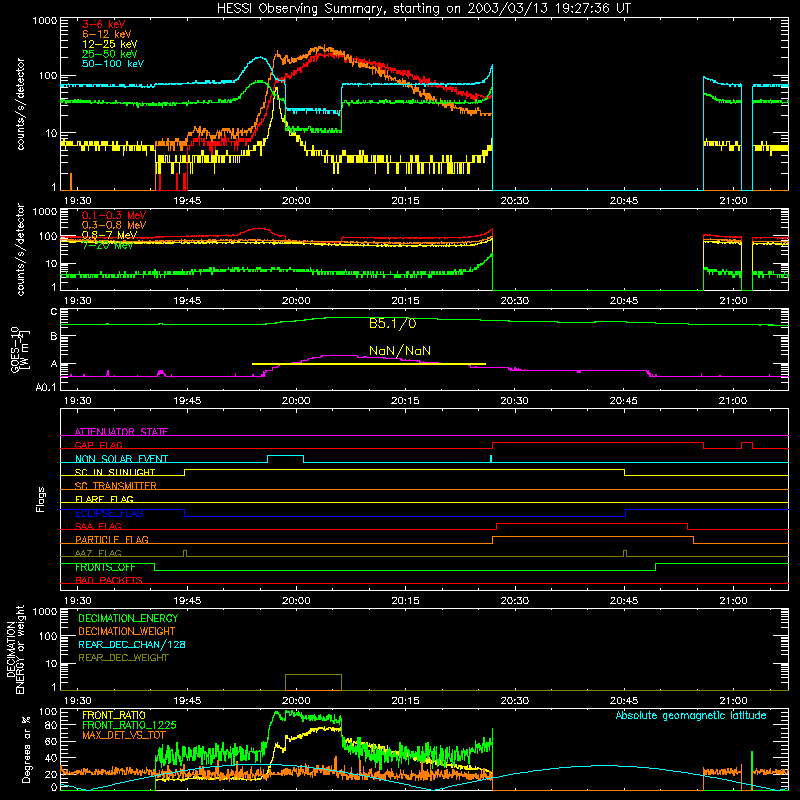The height and width of the screenshot is (800, 800).
Task: Select the 50-100 keV legend label
Action: pyautogui.click(x=113, y=64)
